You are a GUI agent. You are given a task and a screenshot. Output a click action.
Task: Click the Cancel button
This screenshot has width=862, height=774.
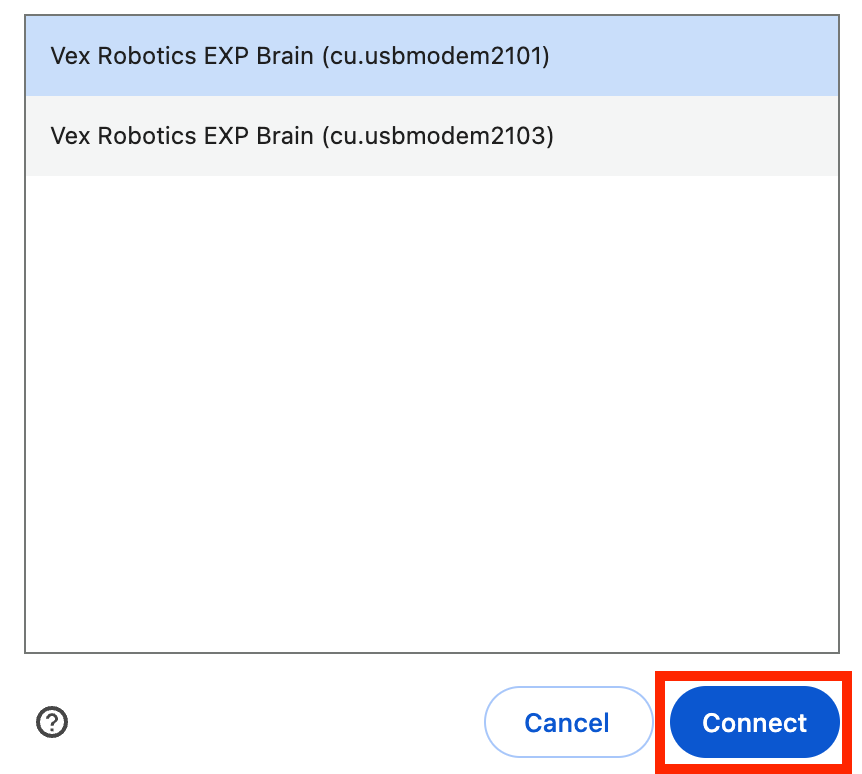tap(567, 722)
